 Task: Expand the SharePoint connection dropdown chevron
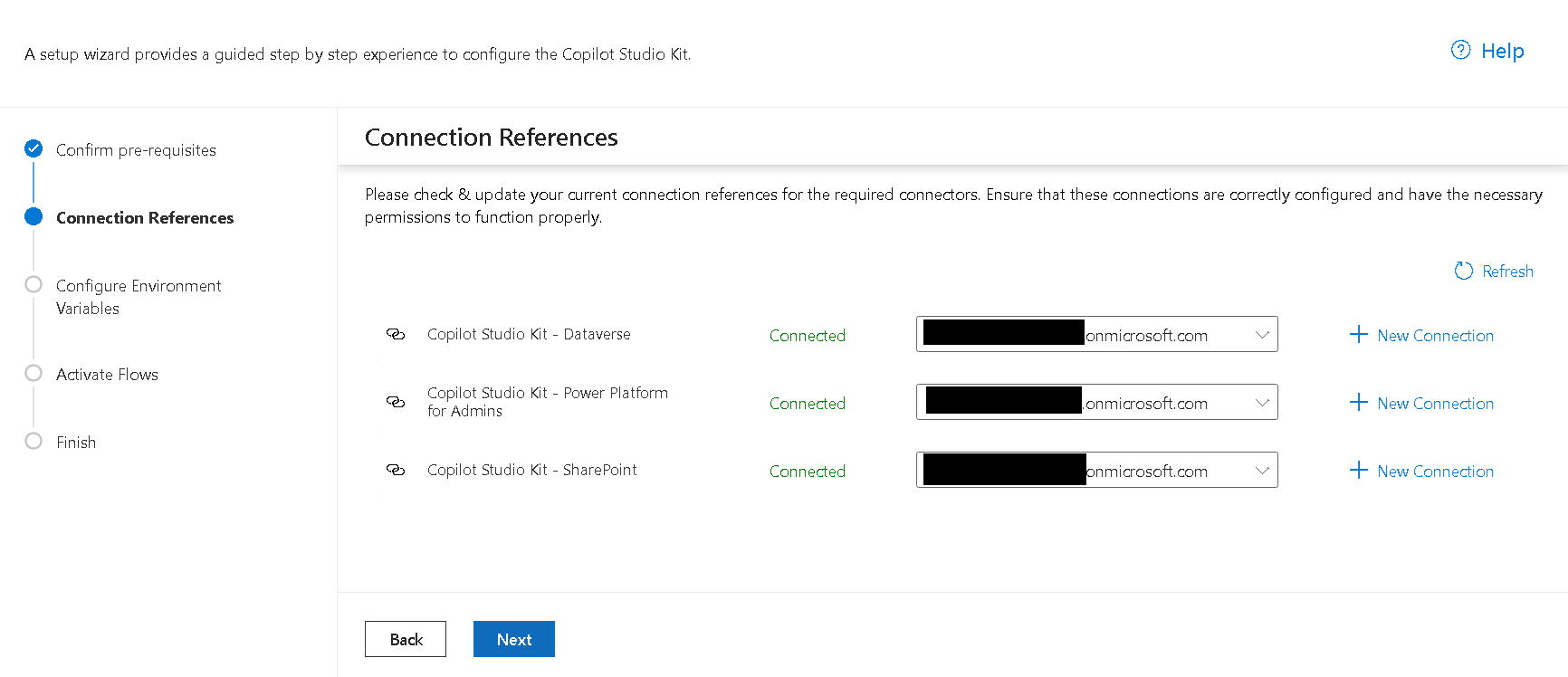1262,471
